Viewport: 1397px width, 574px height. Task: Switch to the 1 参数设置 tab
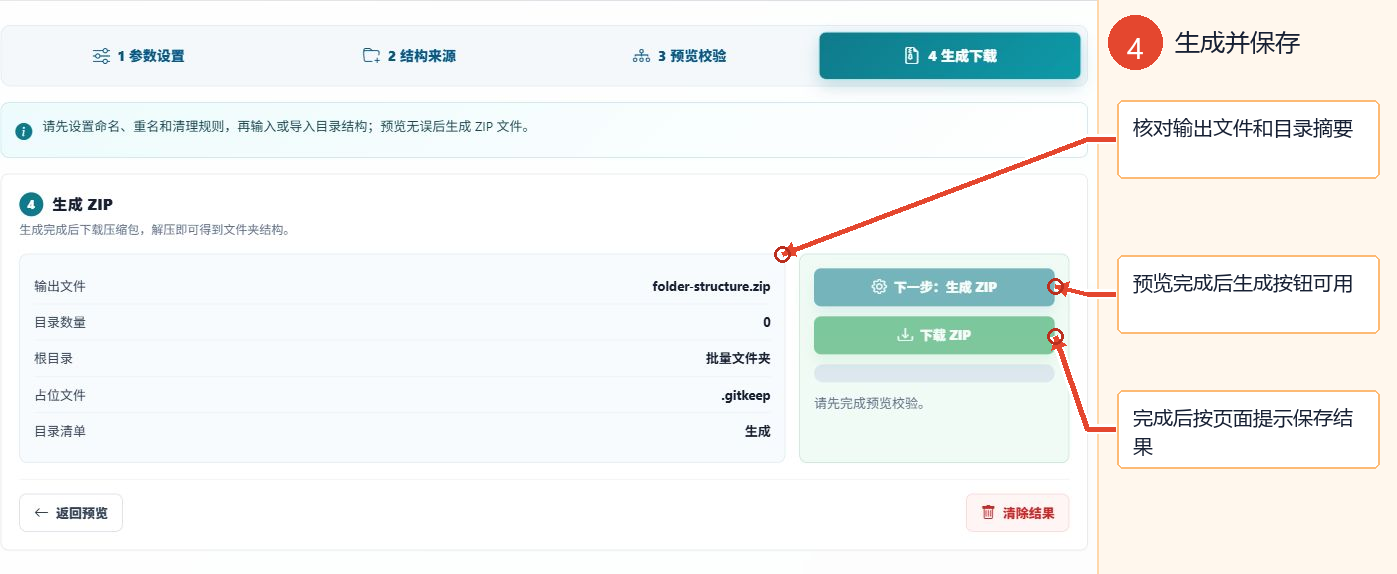pyautogui.click(x=138, y=56)
